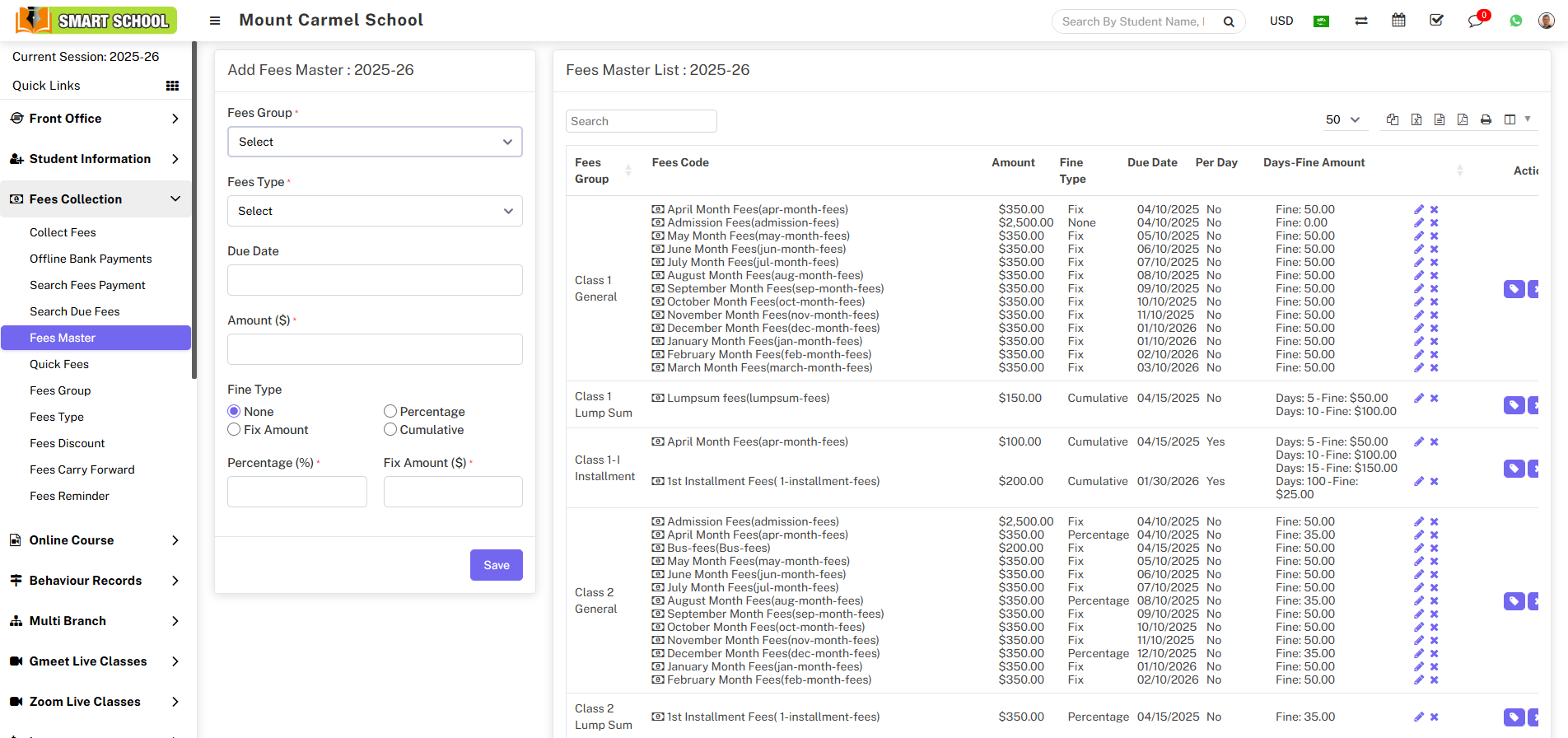Click the Save button
The height and width of the screenshot is (738, 1568).
496,565
